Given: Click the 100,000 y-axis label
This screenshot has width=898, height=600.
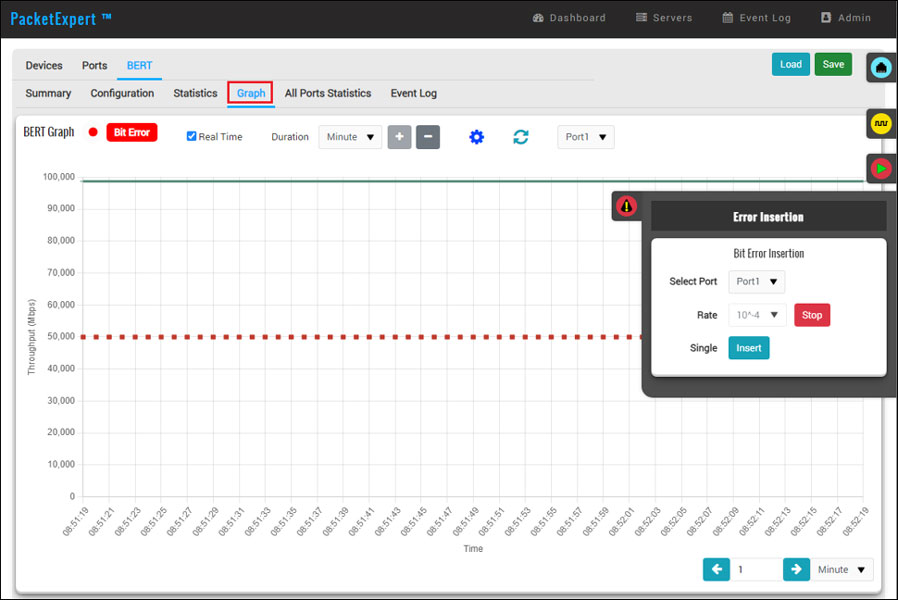Looking at the screenshot, I should pyautogui.click(x=58, y=177).
